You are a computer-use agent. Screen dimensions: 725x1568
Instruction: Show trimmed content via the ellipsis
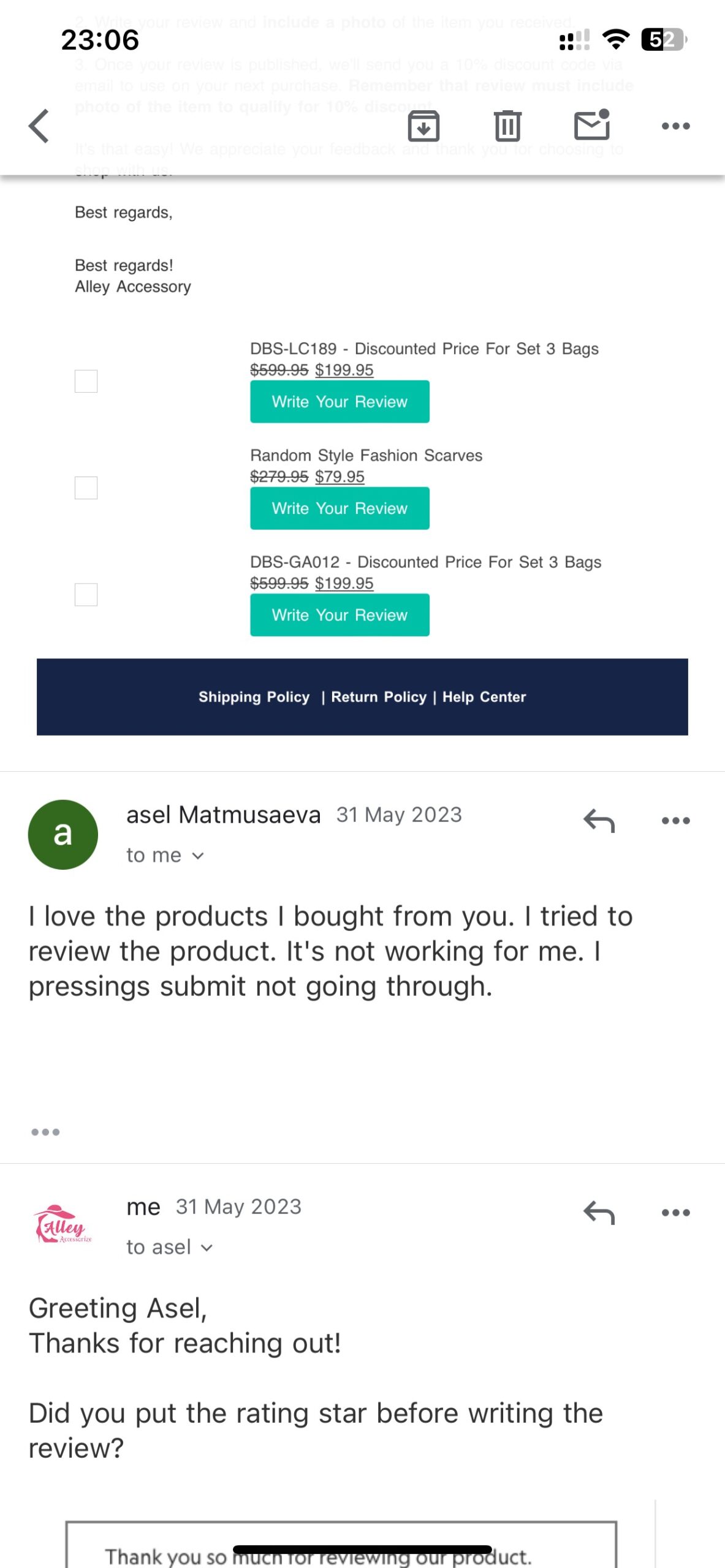click(46, 1131)
